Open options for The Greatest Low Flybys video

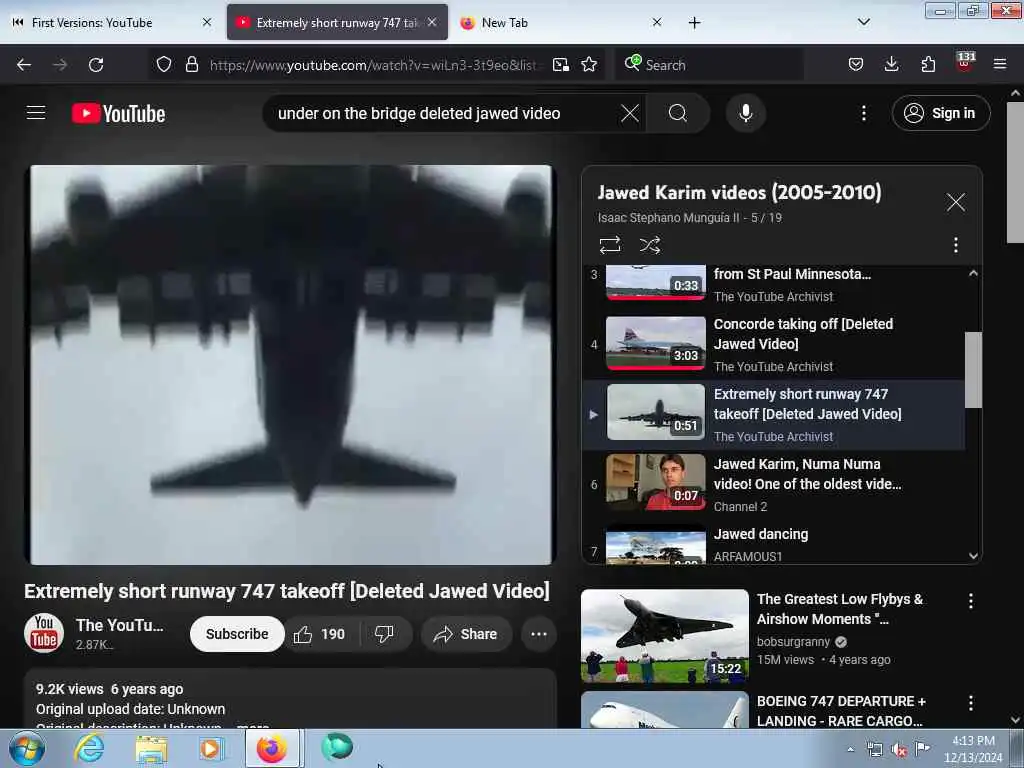[x=970, y=601]
